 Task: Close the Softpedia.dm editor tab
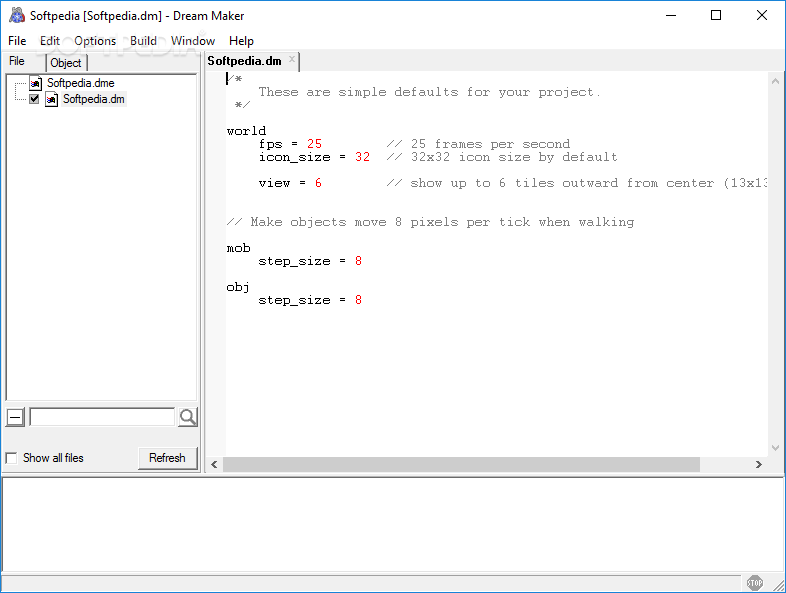pyautogui.click(x=292, y=59)
